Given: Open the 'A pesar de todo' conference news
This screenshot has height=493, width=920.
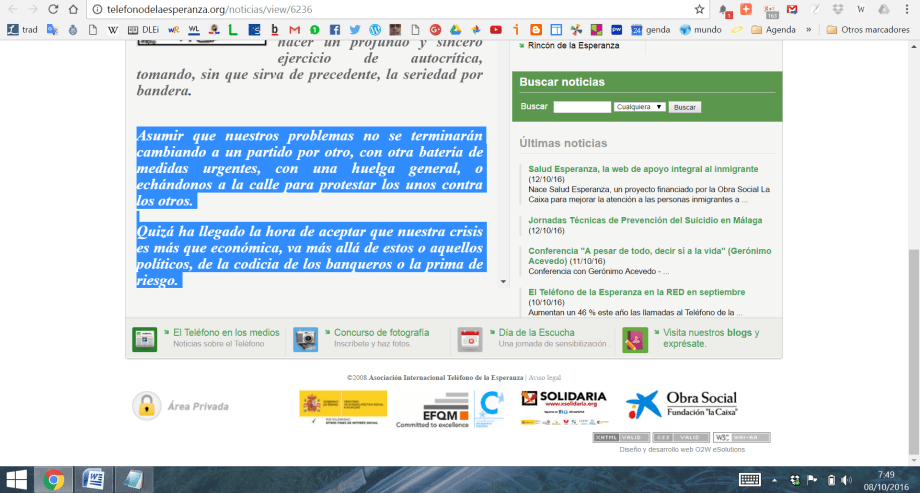Looking at the screenshot, I should 650,255.
